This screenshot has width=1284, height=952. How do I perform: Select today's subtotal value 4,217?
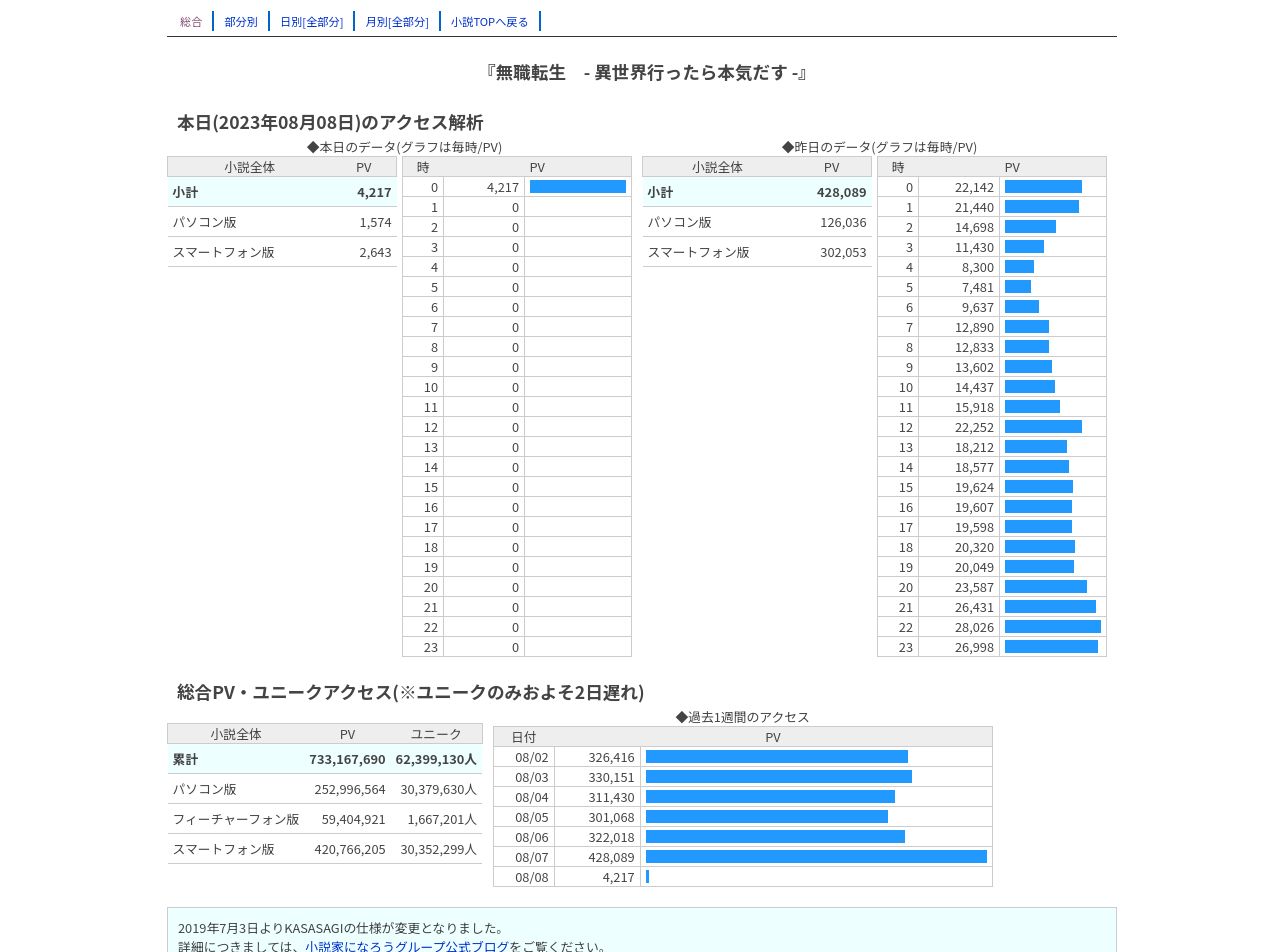[374, 192]
